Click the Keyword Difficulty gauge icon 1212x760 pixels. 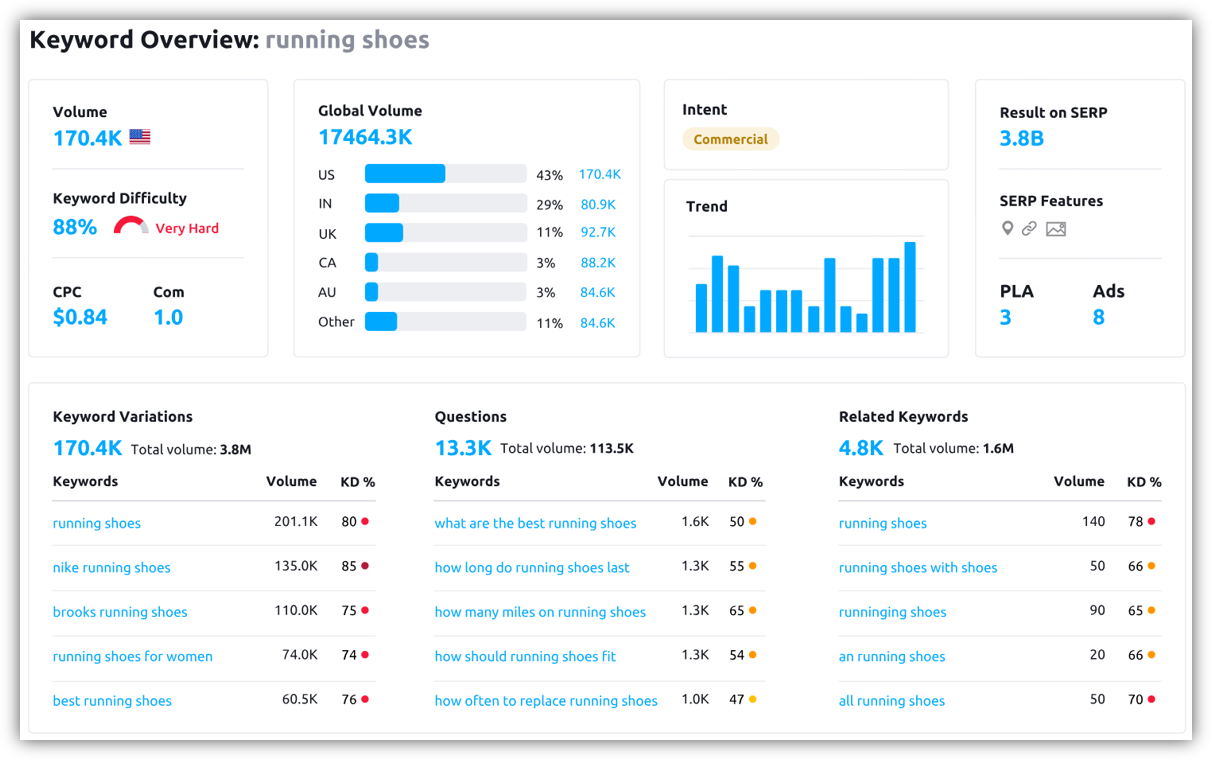[x=131, y=226]
